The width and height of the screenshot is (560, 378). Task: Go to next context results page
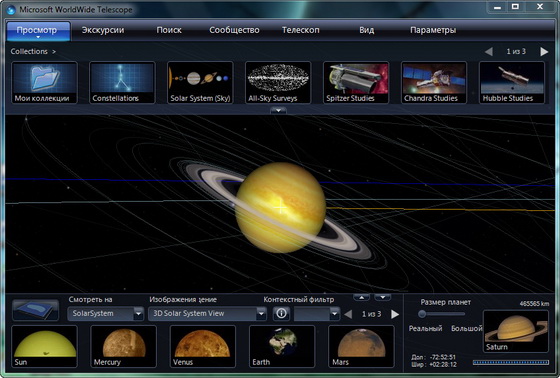[395, 314]
